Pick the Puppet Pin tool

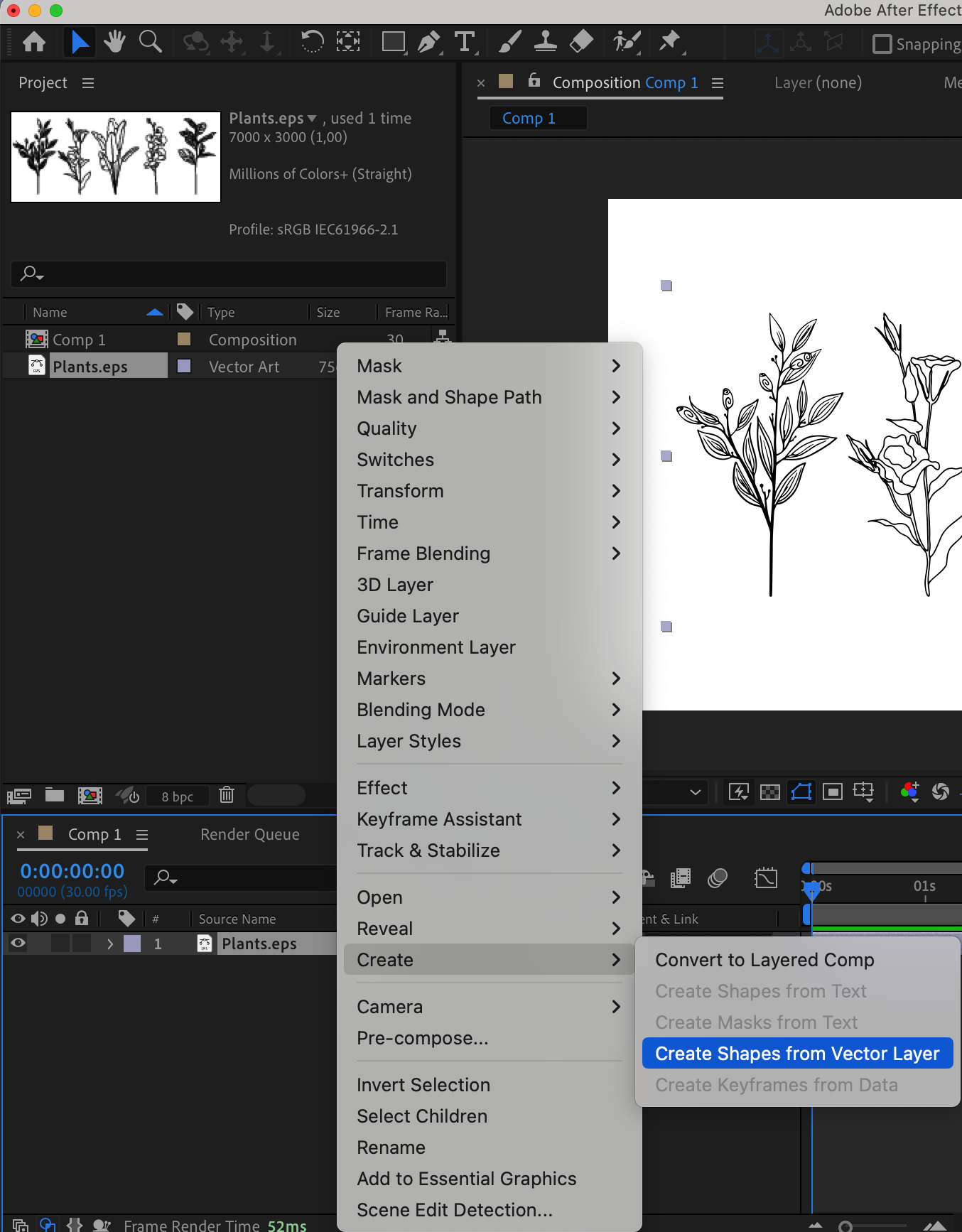pos(669,42)
